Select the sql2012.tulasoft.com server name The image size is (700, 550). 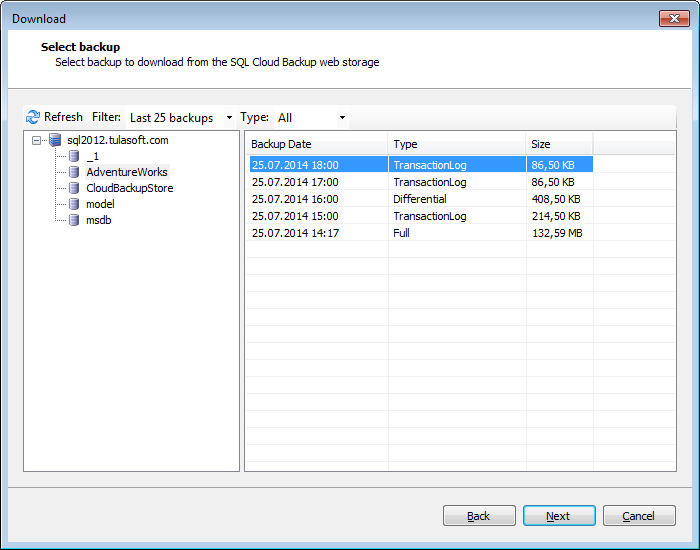pyautogui.click(x=117, y=140)
